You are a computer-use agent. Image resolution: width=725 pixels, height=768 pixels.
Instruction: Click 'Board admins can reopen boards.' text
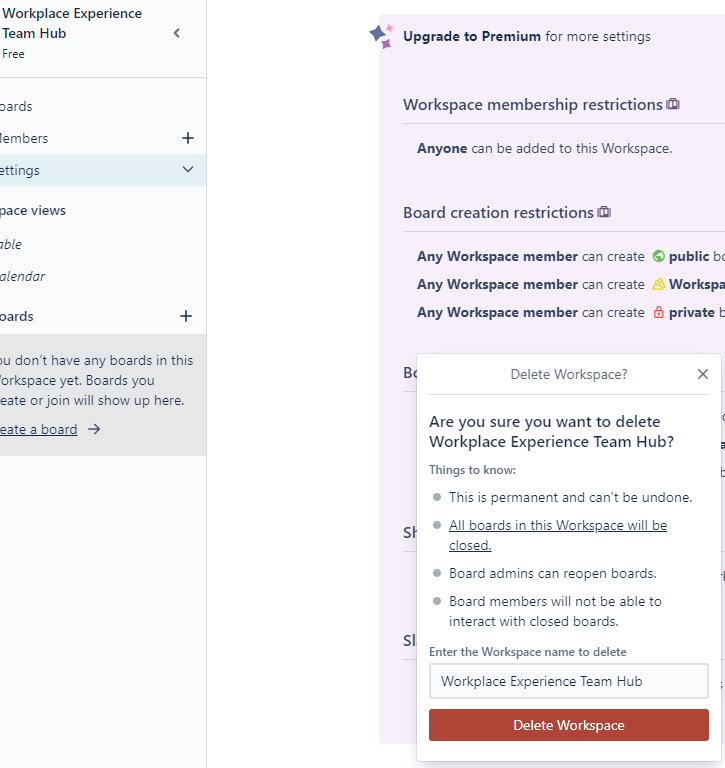[x=553, y=573]
